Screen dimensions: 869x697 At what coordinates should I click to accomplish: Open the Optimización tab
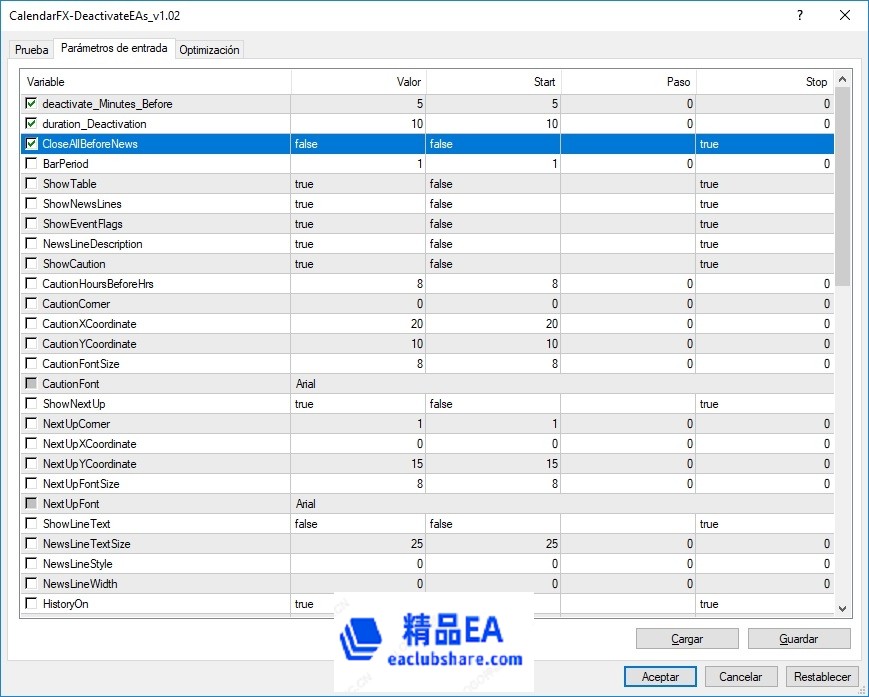click(209, 50)
